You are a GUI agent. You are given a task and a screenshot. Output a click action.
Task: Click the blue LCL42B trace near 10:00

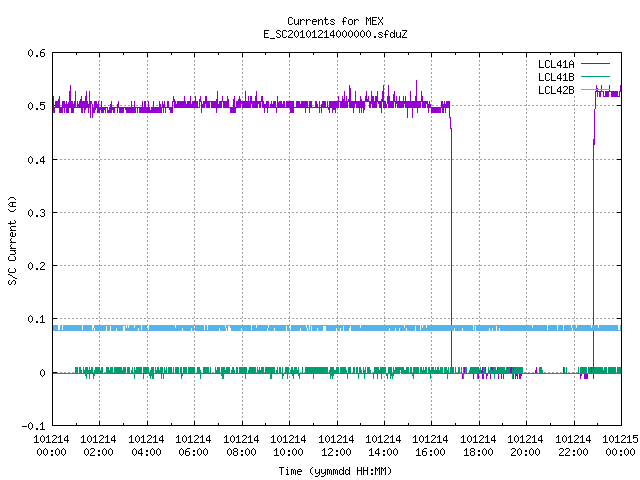click(289, 328)
